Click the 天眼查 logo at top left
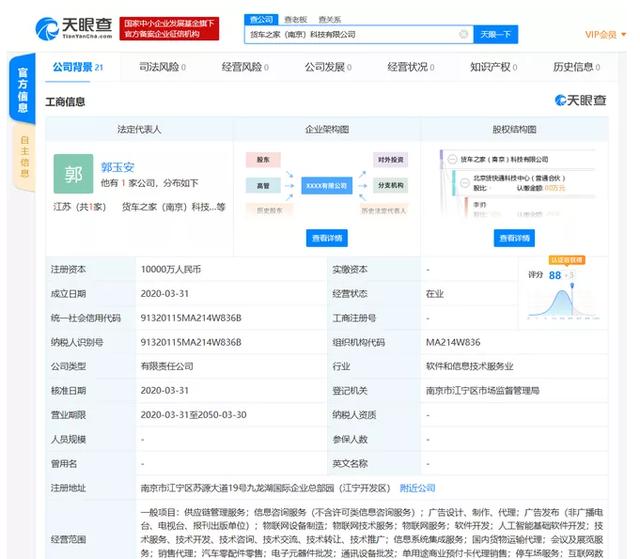This screenshot has height=559, width=640. tap(74, 29)
